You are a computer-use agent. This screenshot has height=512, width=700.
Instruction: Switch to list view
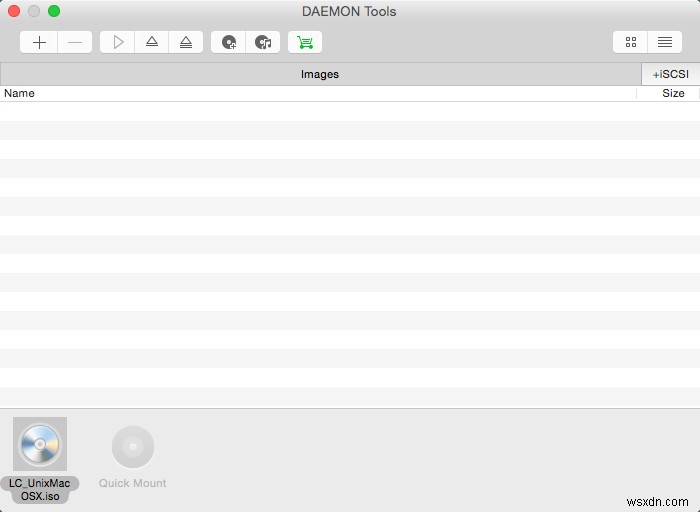(665, 42)
